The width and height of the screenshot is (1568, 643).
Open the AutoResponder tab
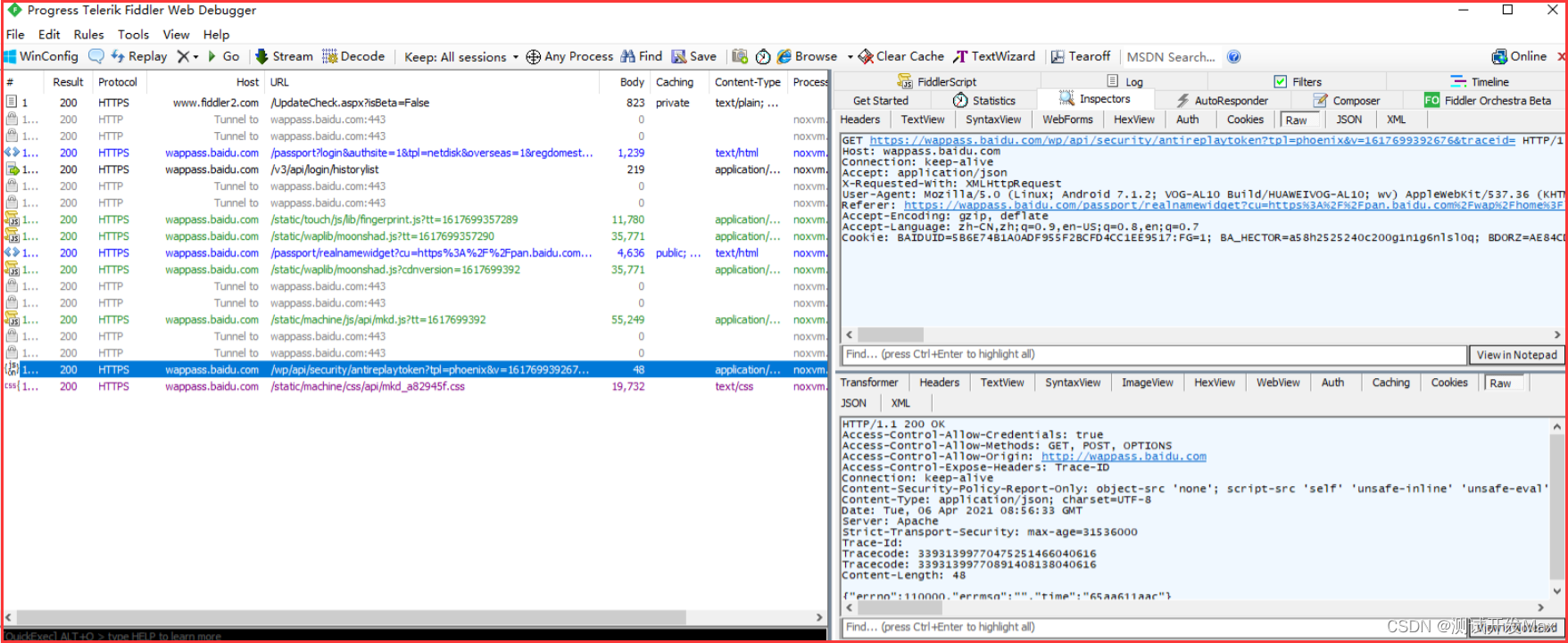coord(1222,101)
